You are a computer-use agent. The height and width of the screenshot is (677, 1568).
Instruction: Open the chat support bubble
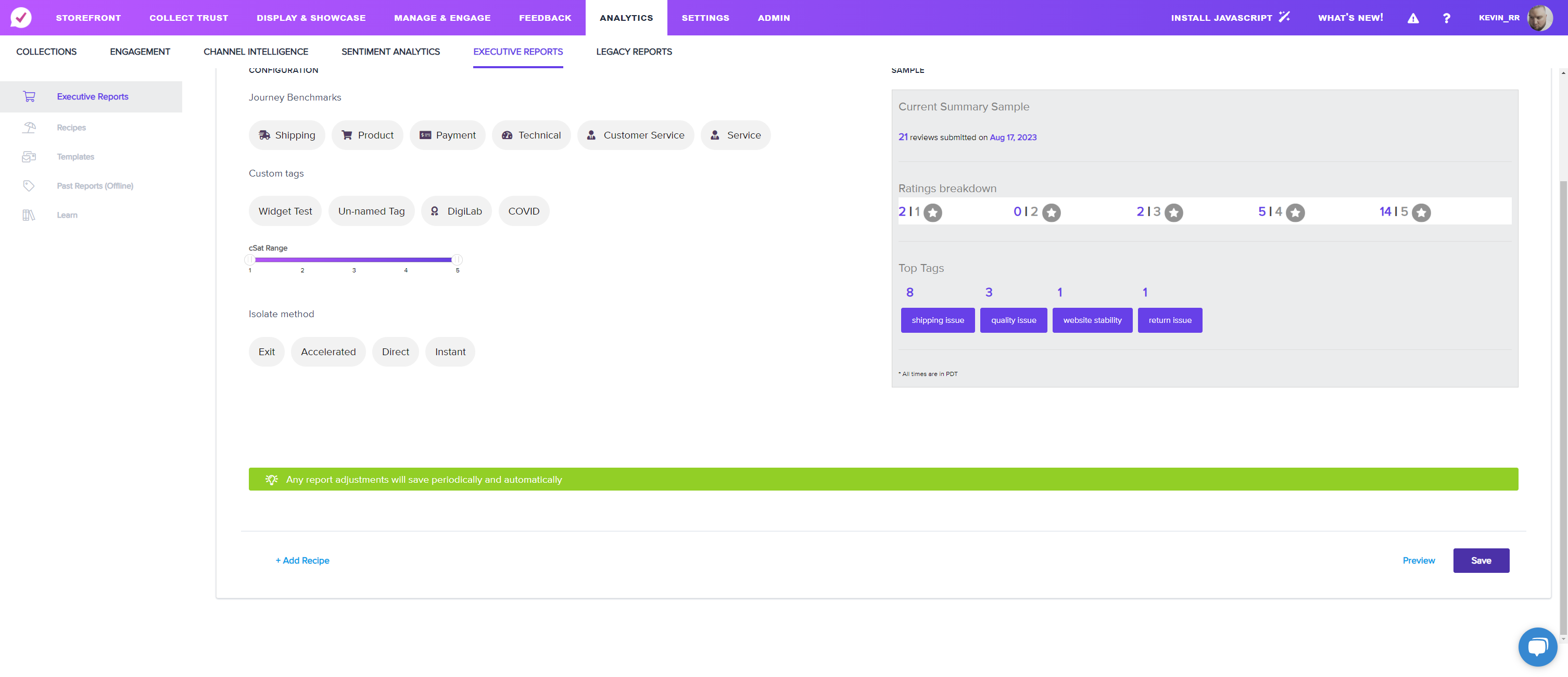1538,647
